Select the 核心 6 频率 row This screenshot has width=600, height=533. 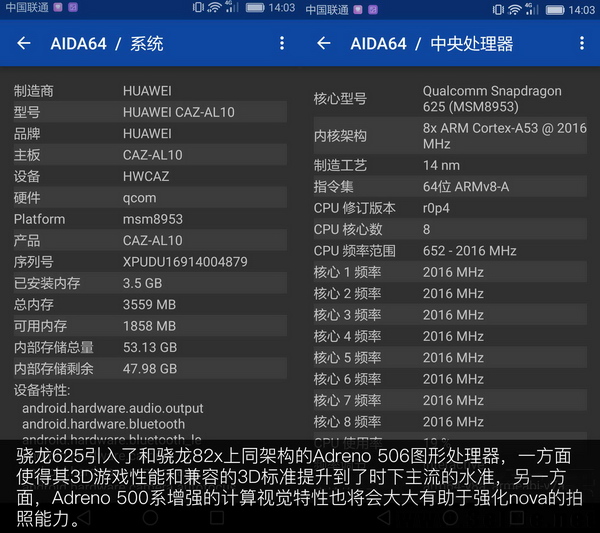click(450, 379)
